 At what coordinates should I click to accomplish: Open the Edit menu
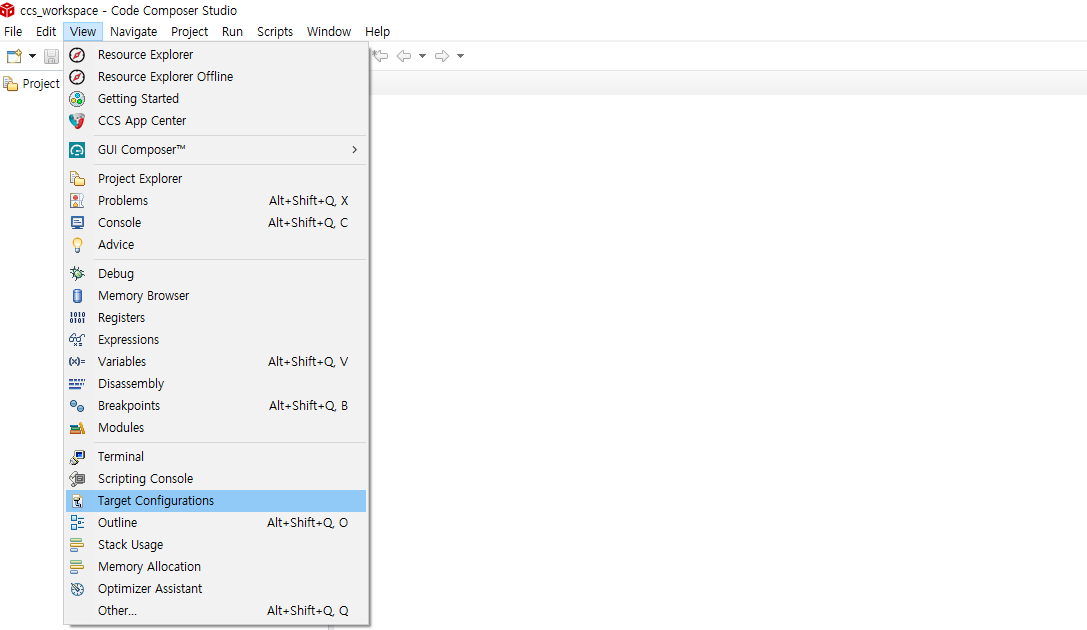point(46,32)
